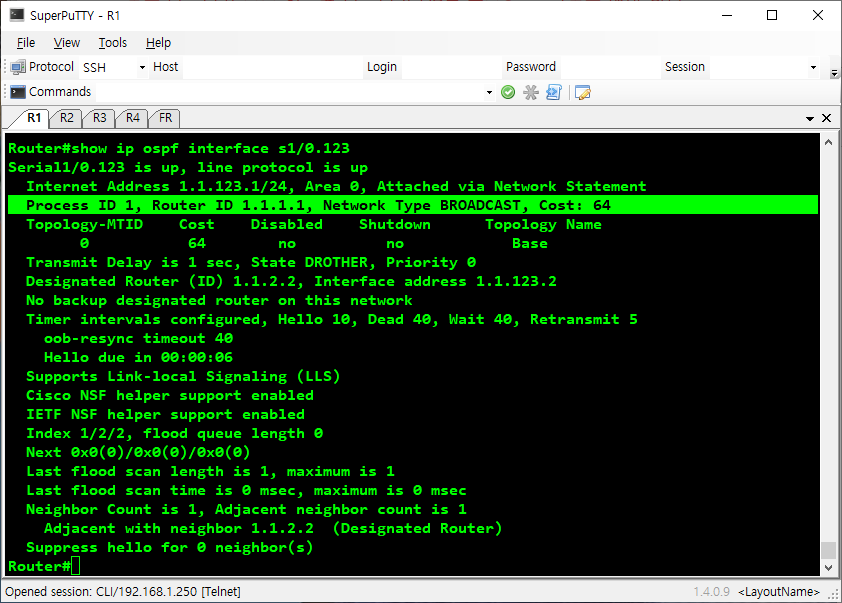Viewport: 842px width, 603px height.
Task: Expand the Session dropdown
Action: (x=813, y=68)
